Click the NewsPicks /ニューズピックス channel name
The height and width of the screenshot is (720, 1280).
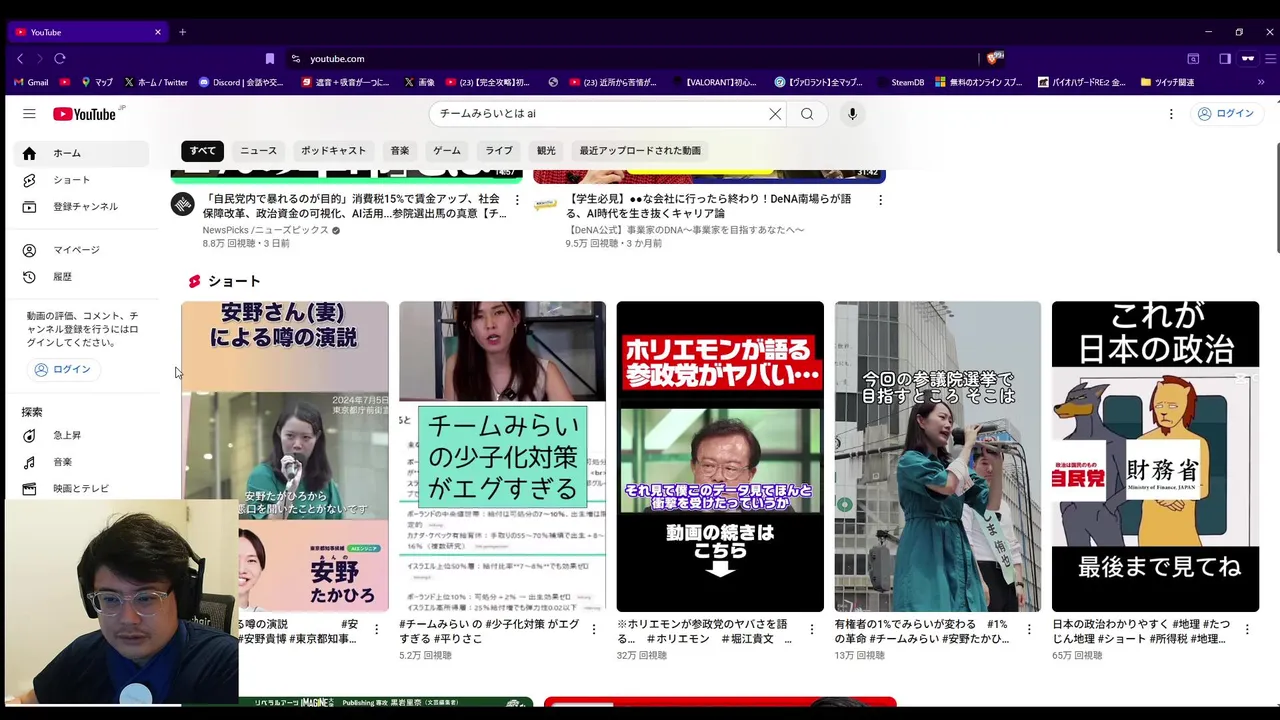(x=265, y=230)
